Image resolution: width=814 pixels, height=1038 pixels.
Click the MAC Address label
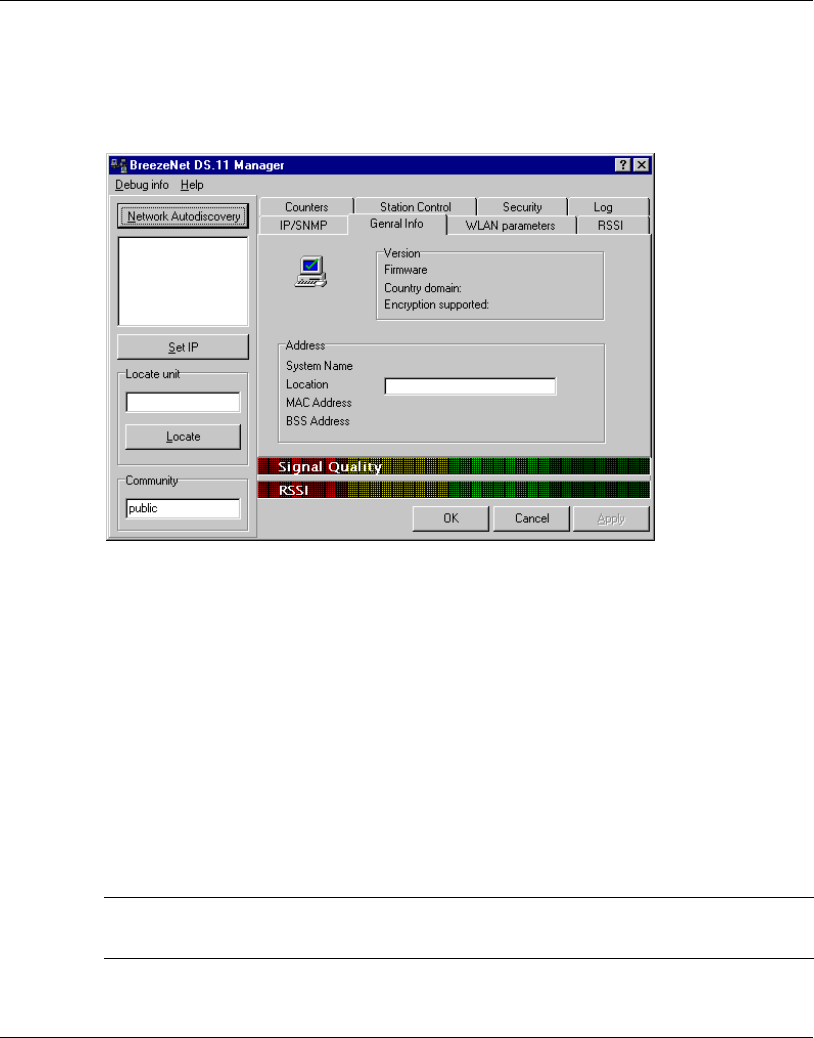pos(319,402)
